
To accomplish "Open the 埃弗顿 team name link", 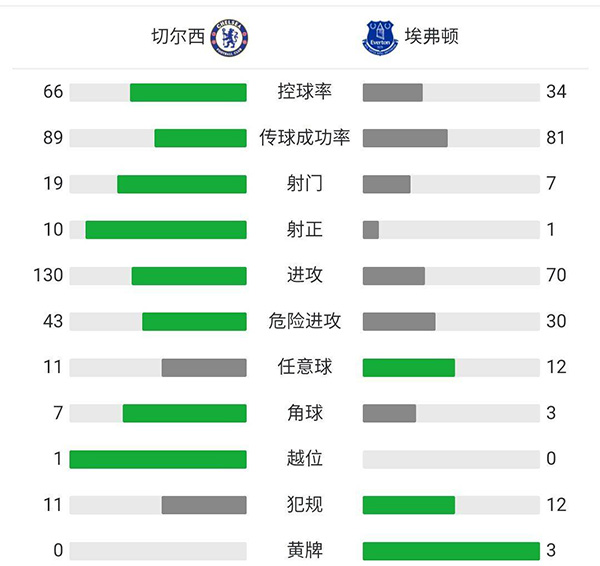I will click(x=432, y=37).
